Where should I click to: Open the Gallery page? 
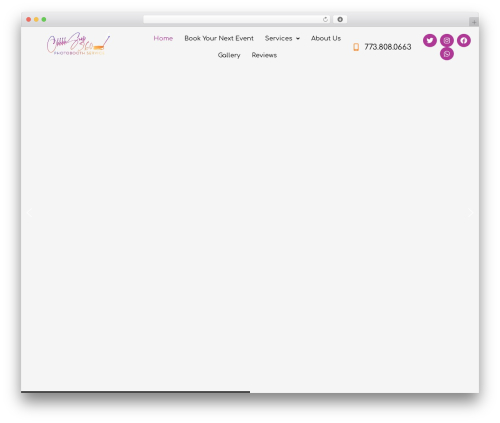coord(229,55)
